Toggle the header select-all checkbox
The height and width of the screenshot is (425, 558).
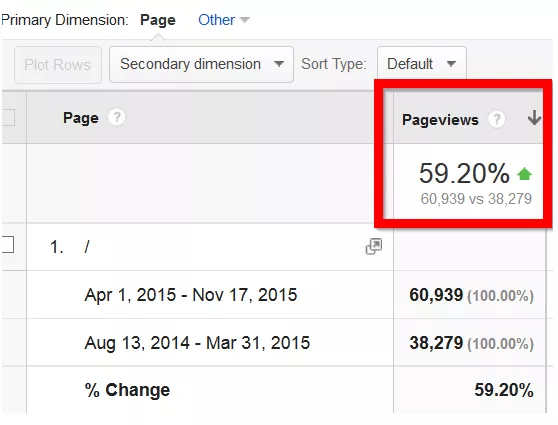[x=8, y=117]
